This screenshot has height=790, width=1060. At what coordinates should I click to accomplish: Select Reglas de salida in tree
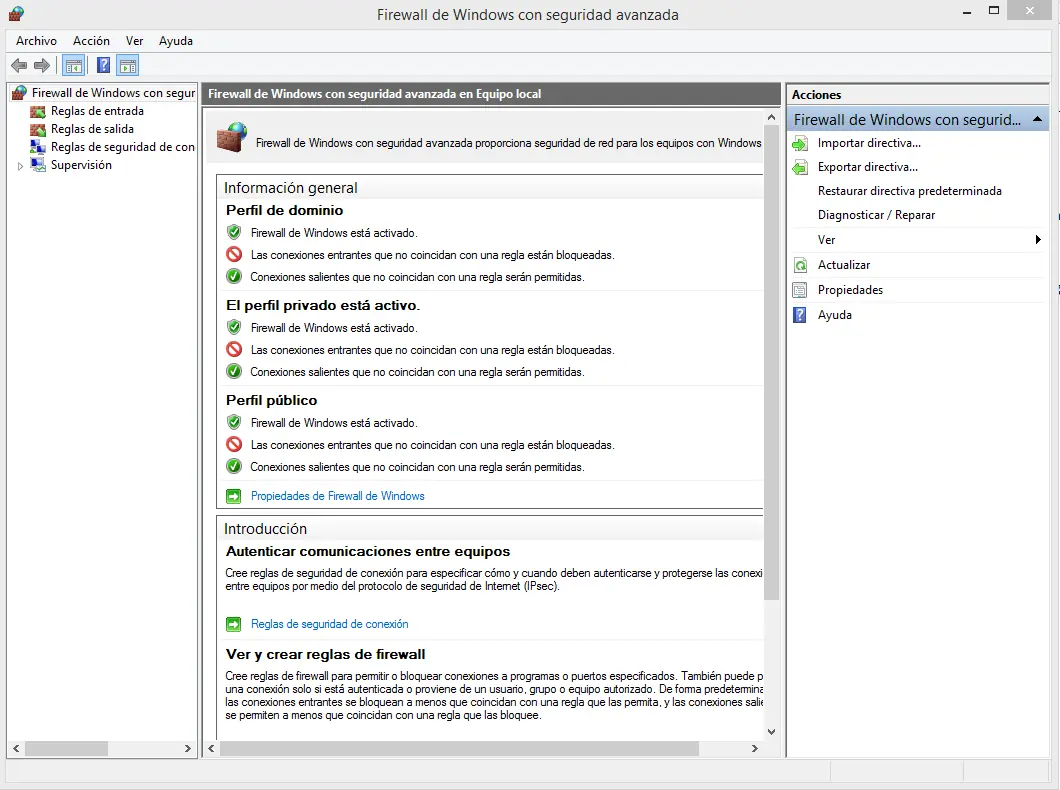click(92, 129)
